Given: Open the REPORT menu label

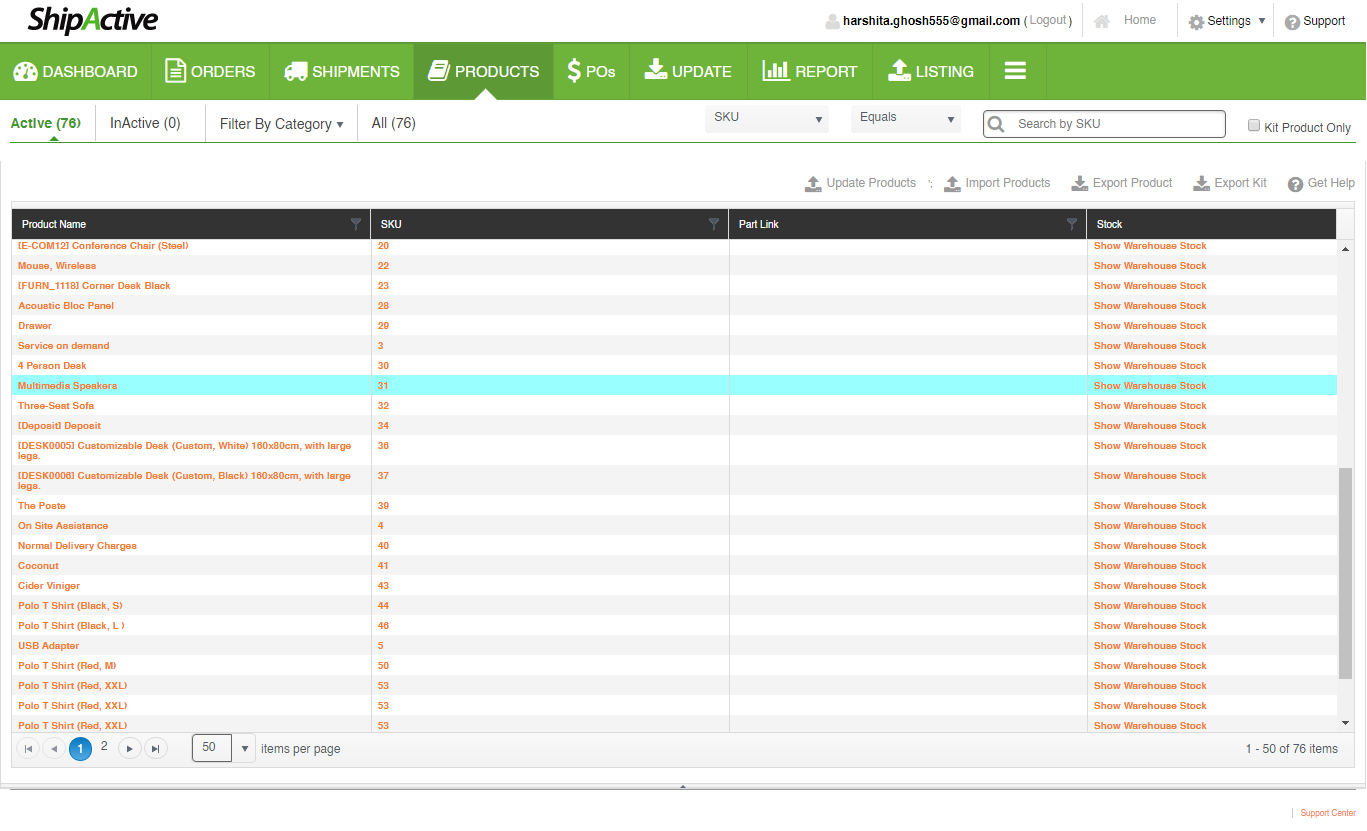Looking at the screenshot, I should click(x=826, y=71).
